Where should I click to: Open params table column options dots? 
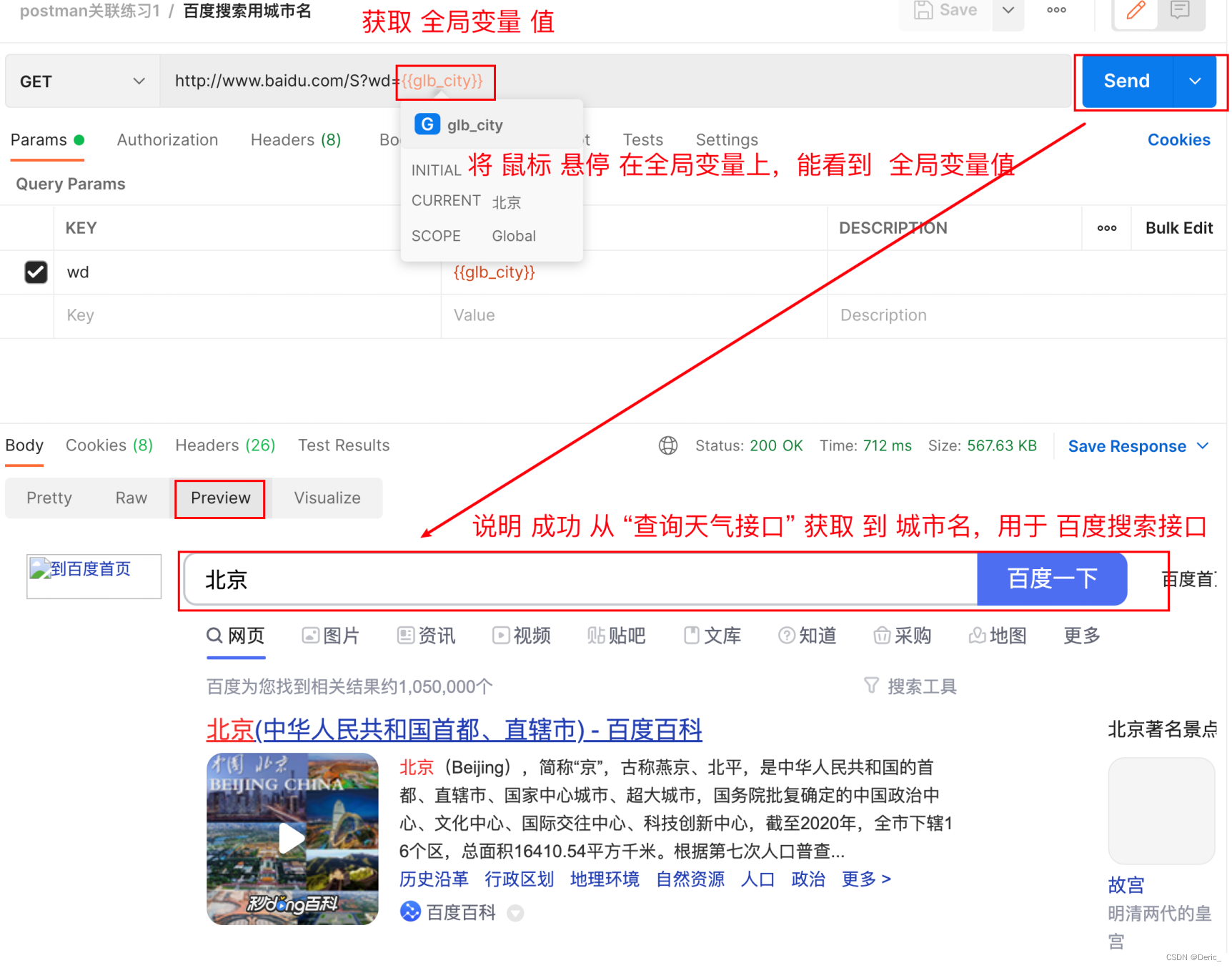1106,229
